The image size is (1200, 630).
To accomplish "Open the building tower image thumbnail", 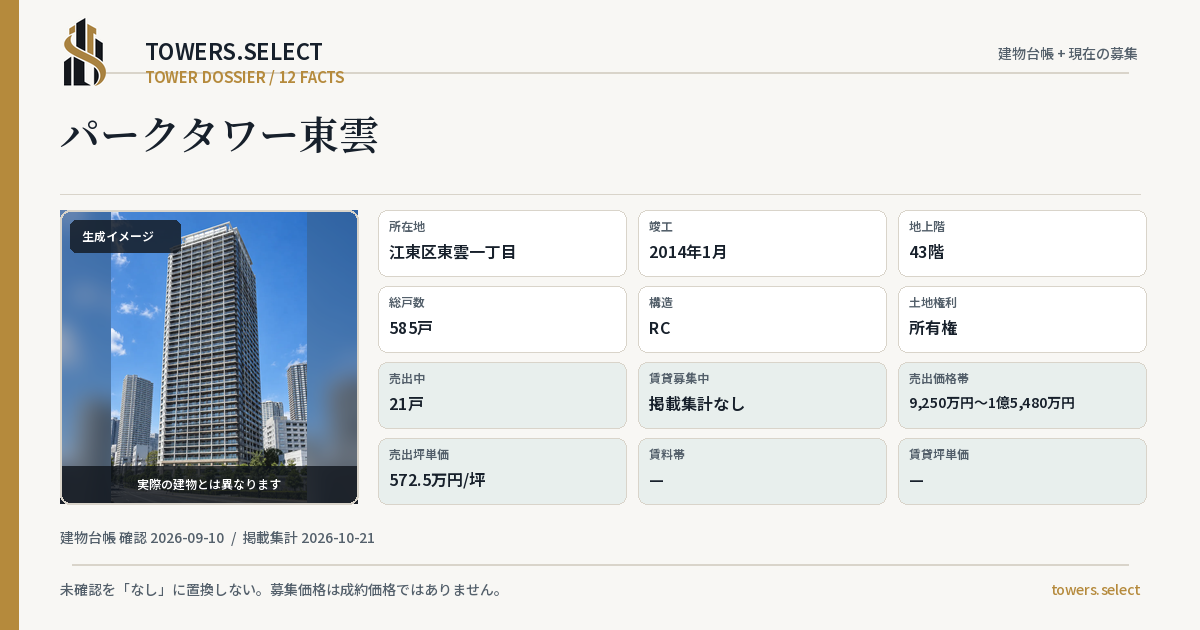I will tap(209, 357).
